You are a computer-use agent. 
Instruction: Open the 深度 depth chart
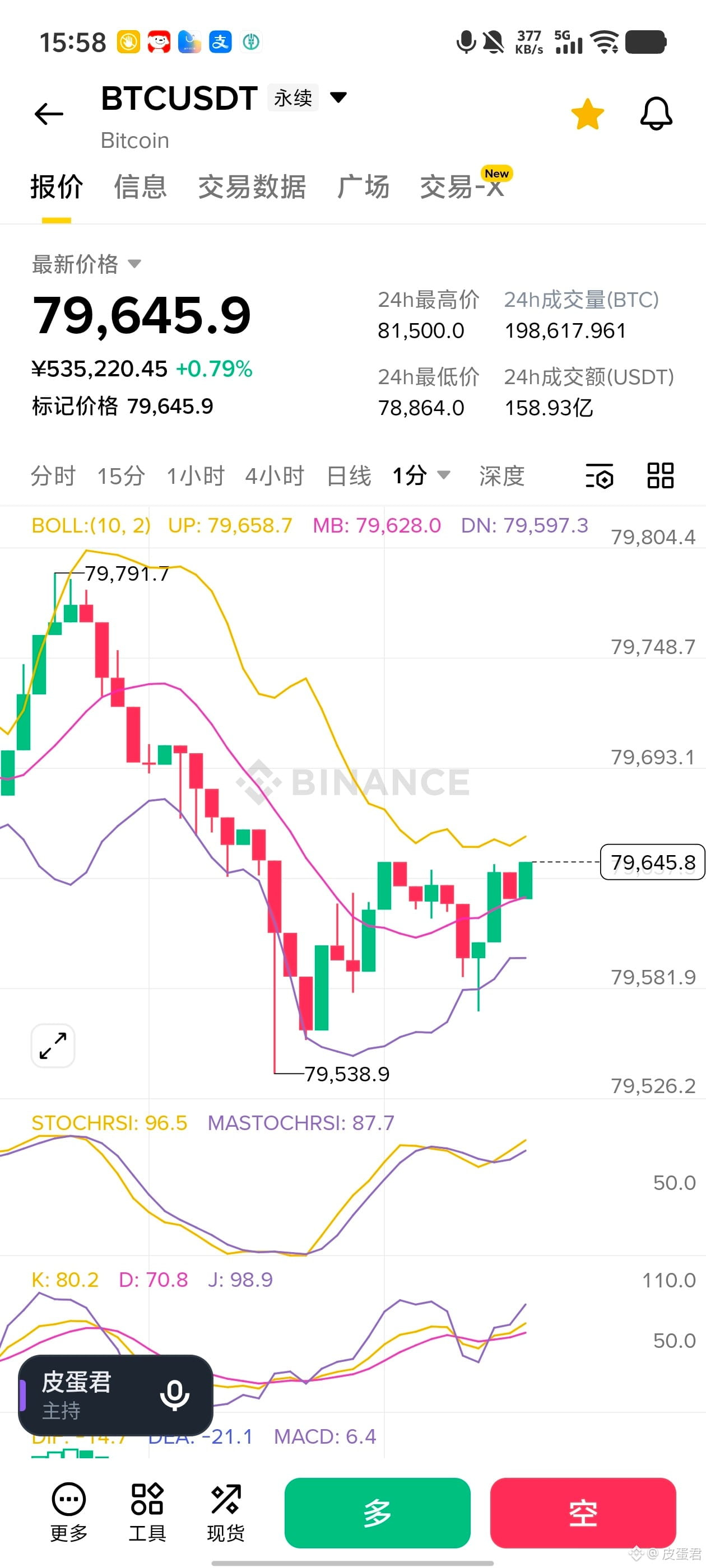click(x=502, y=476)
